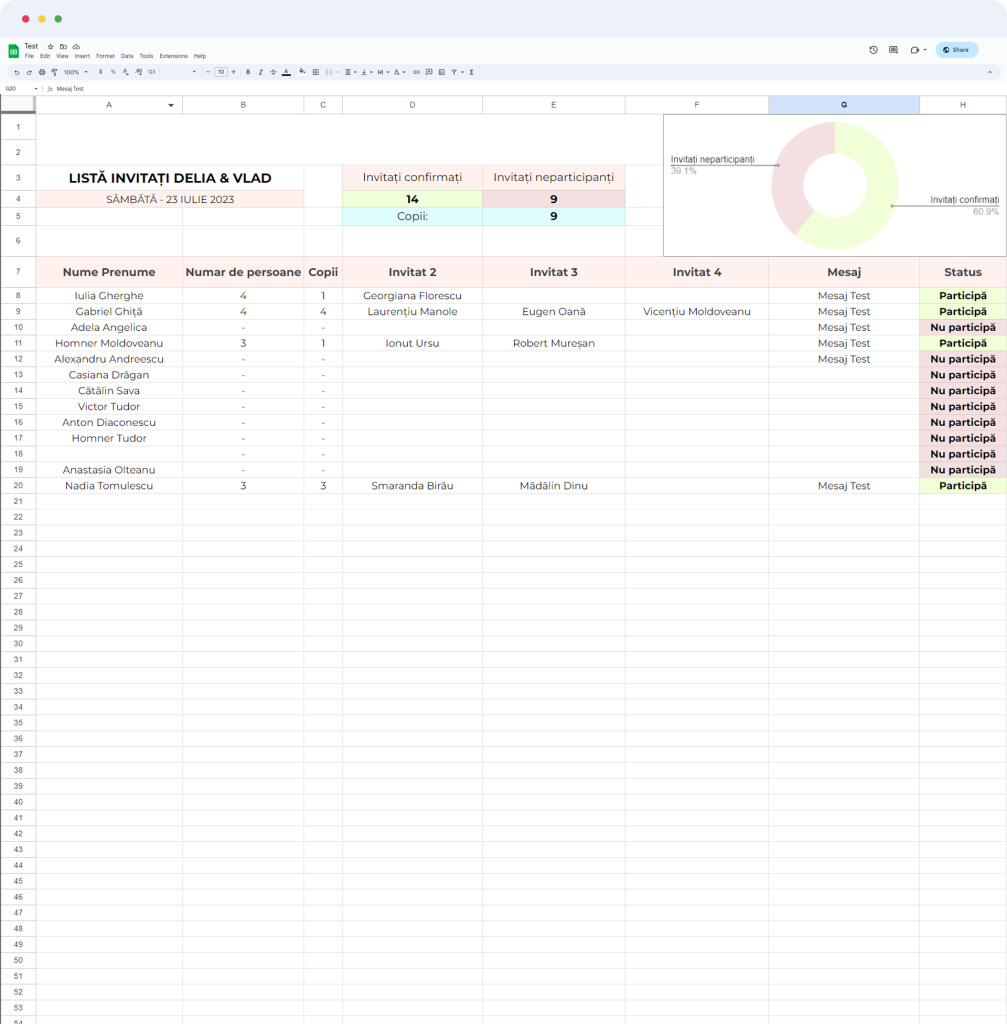
Task: Click the Undo icon in toolbar
Action: pos(16,72)
